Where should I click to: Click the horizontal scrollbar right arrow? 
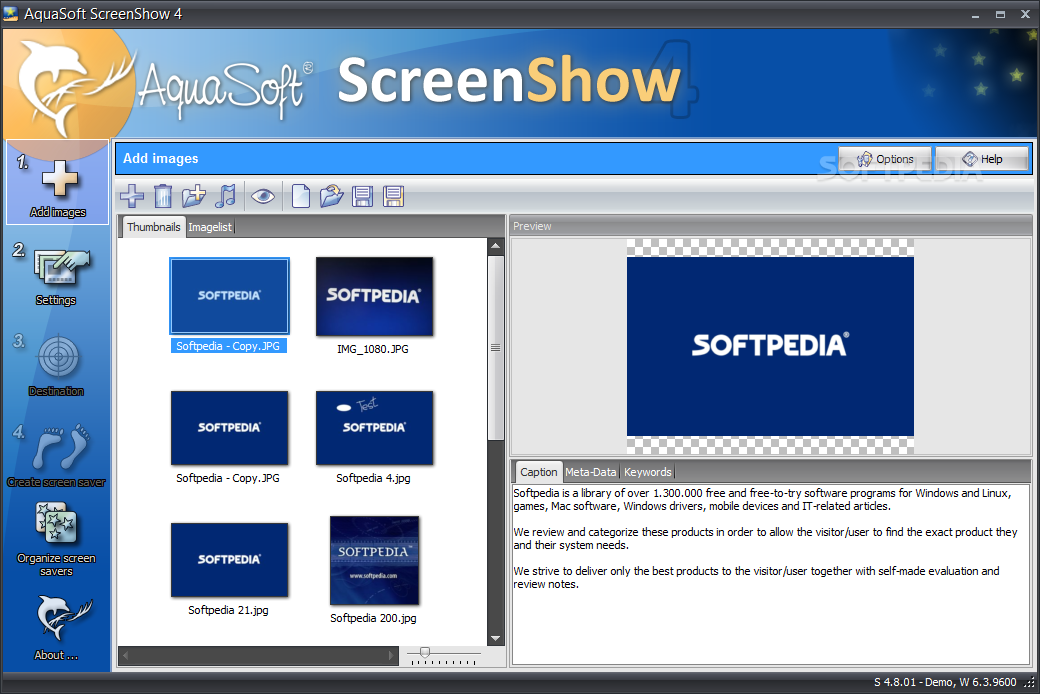tap(391, 656)
